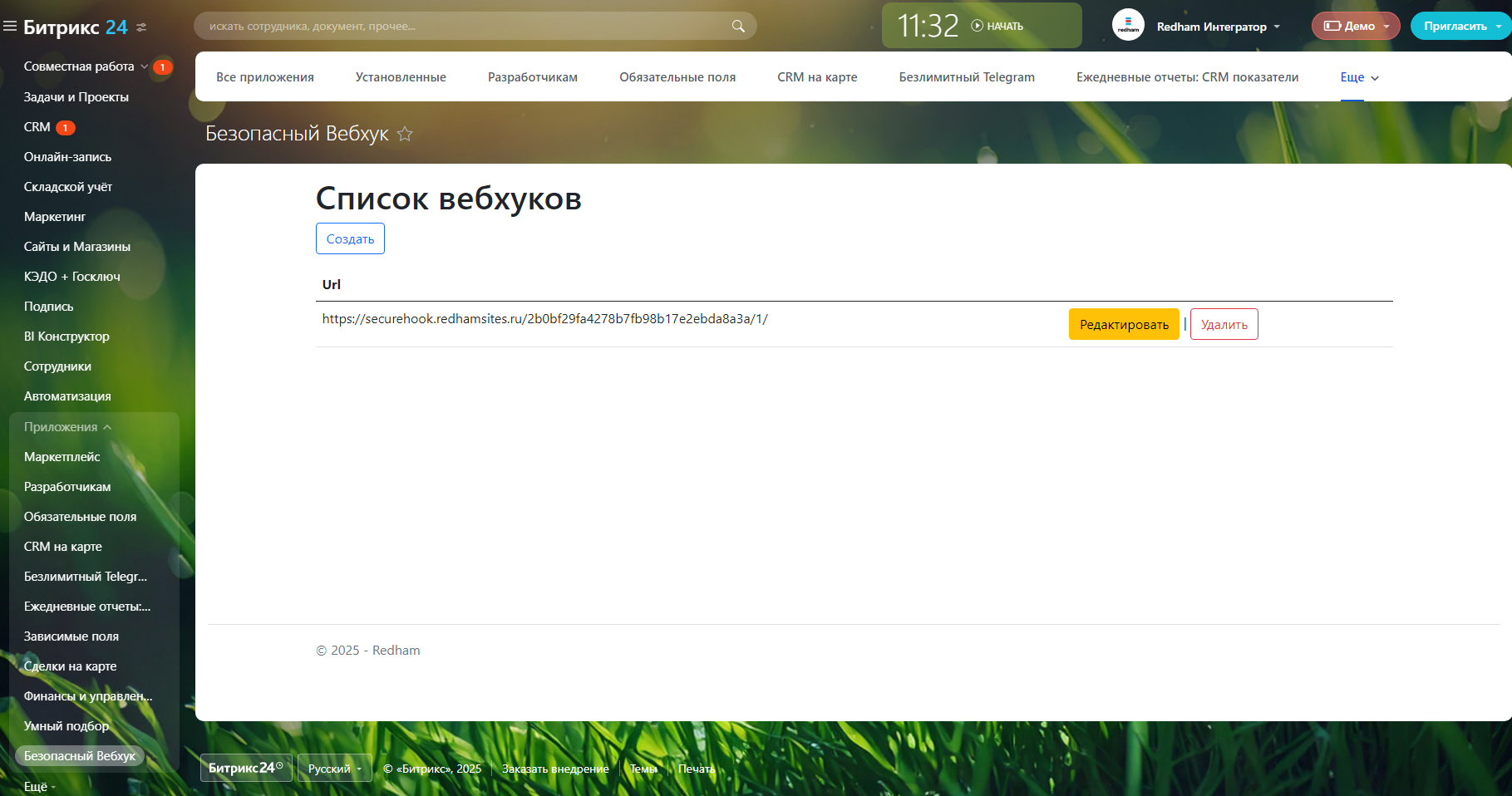Open BI Конструктор in the sidebar

[66, 337]
